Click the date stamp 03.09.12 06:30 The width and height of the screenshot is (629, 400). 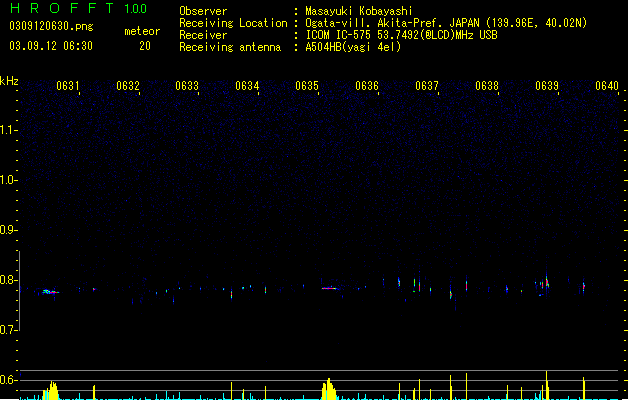click(51, 46)
